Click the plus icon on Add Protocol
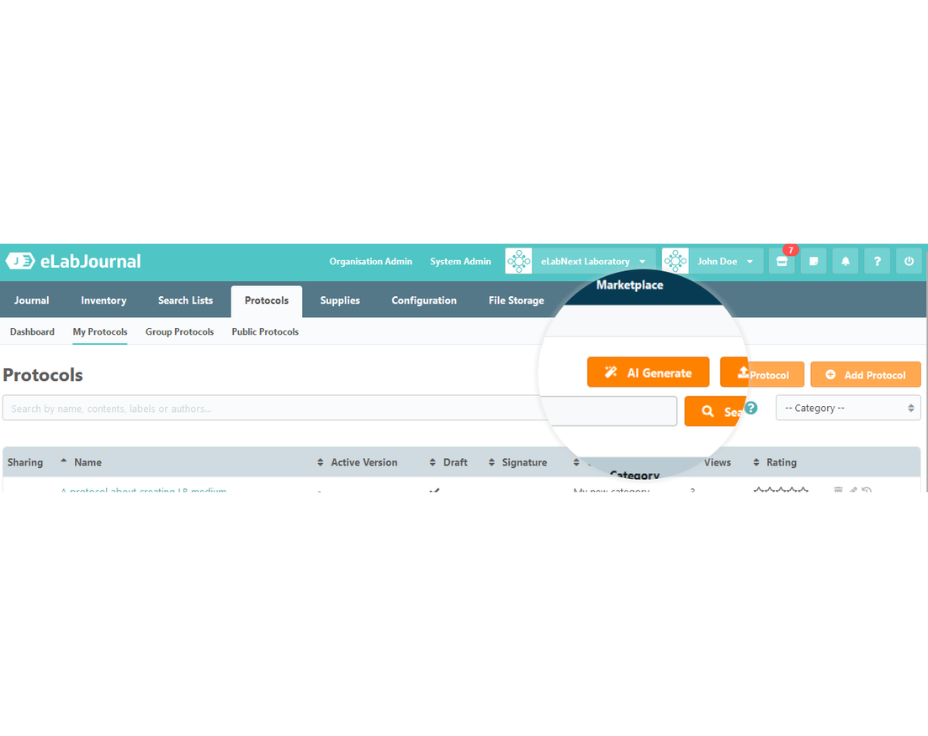 [830, 375]
